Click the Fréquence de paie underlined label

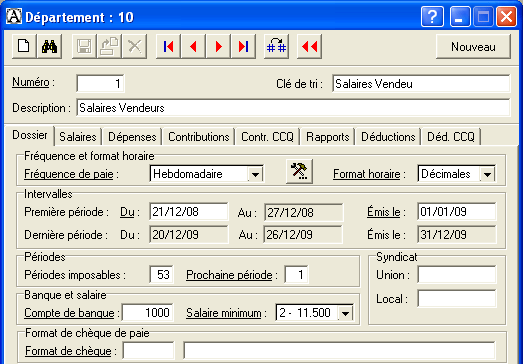69,174
